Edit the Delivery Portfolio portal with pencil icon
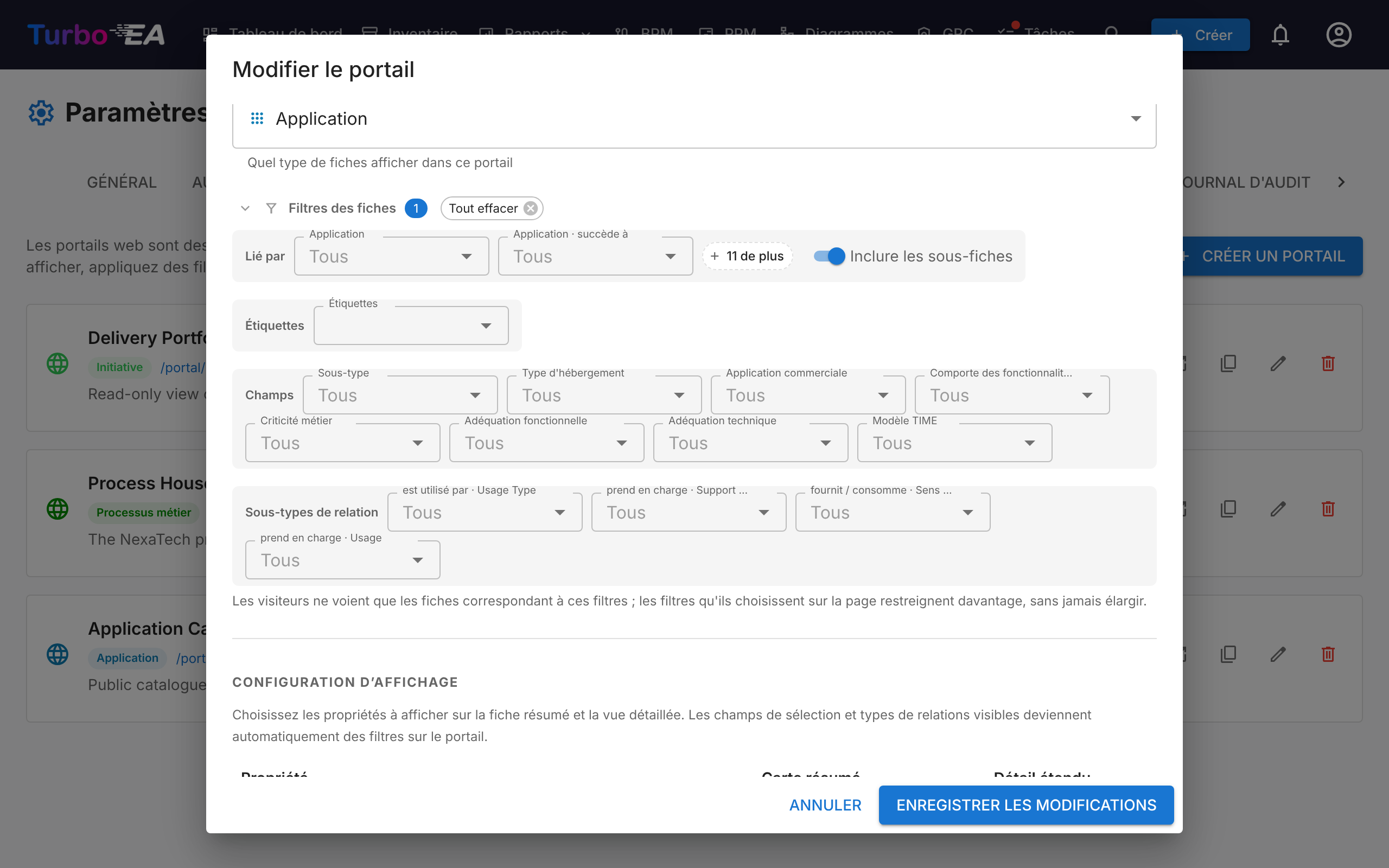This screenshot has height=868, width=1389. click(x=1278, y=363)
